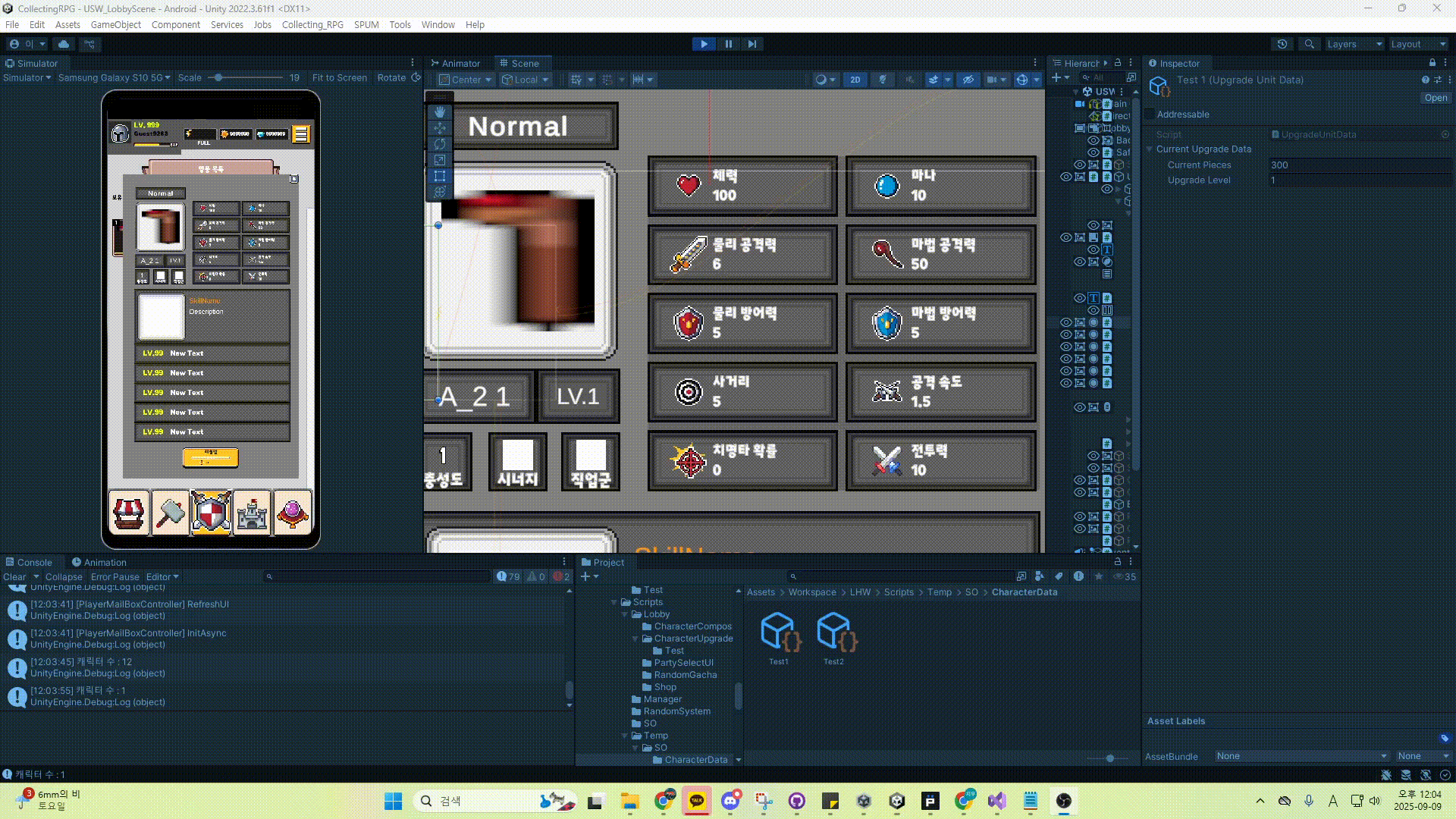1456x819 pixels.
Task: Toggle Collapse in Console panel
Action: click(64, 577)
